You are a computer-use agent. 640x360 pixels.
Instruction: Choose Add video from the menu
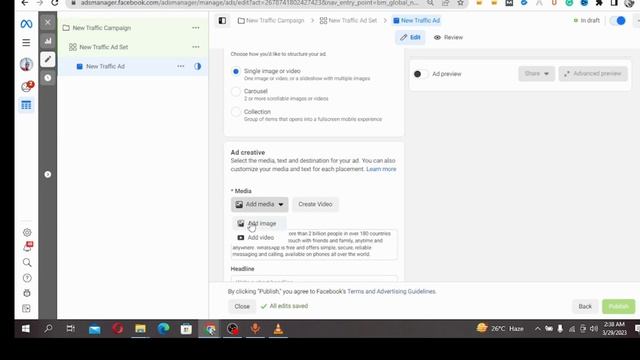[259, 238]
